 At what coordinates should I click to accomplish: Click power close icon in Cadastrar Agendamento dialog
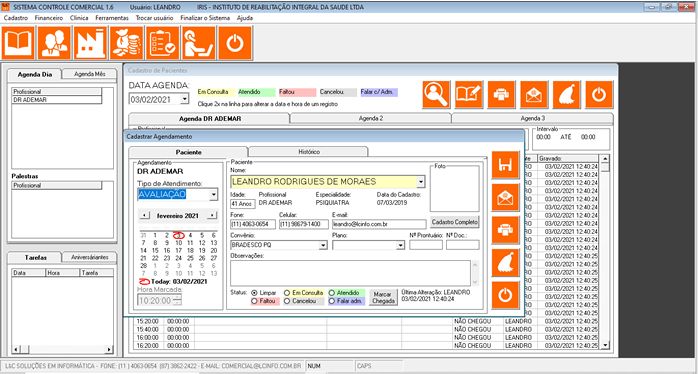(x=505, y=295)
